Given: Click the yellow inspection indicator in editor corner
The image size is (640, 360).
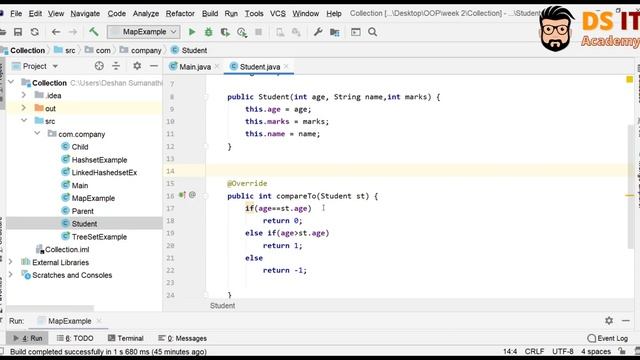Looking at the screenshot, I should (x=630, y=79).
